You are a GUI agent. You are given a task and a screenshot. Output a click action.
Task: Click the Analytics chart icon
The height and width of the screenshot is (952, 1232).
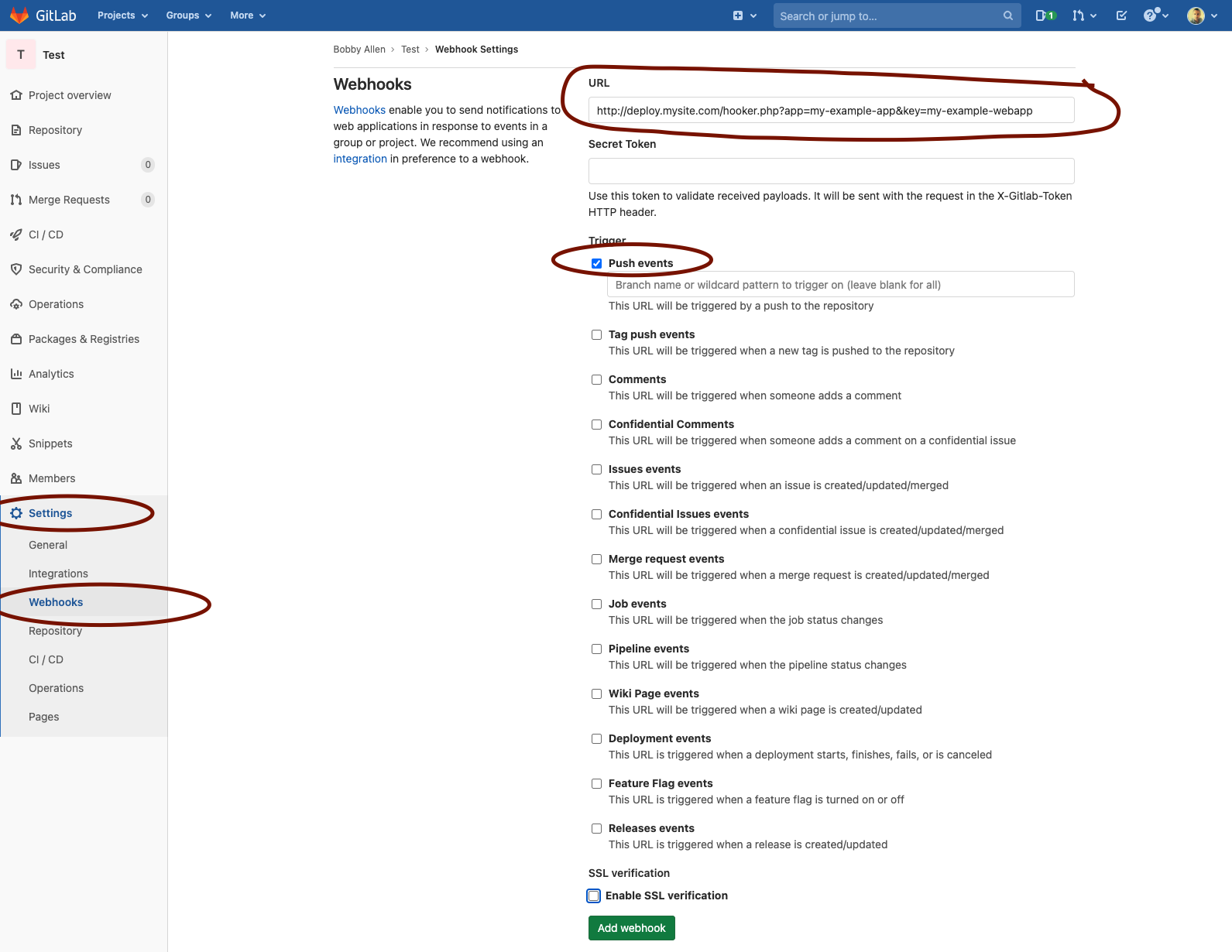point(16,374)
